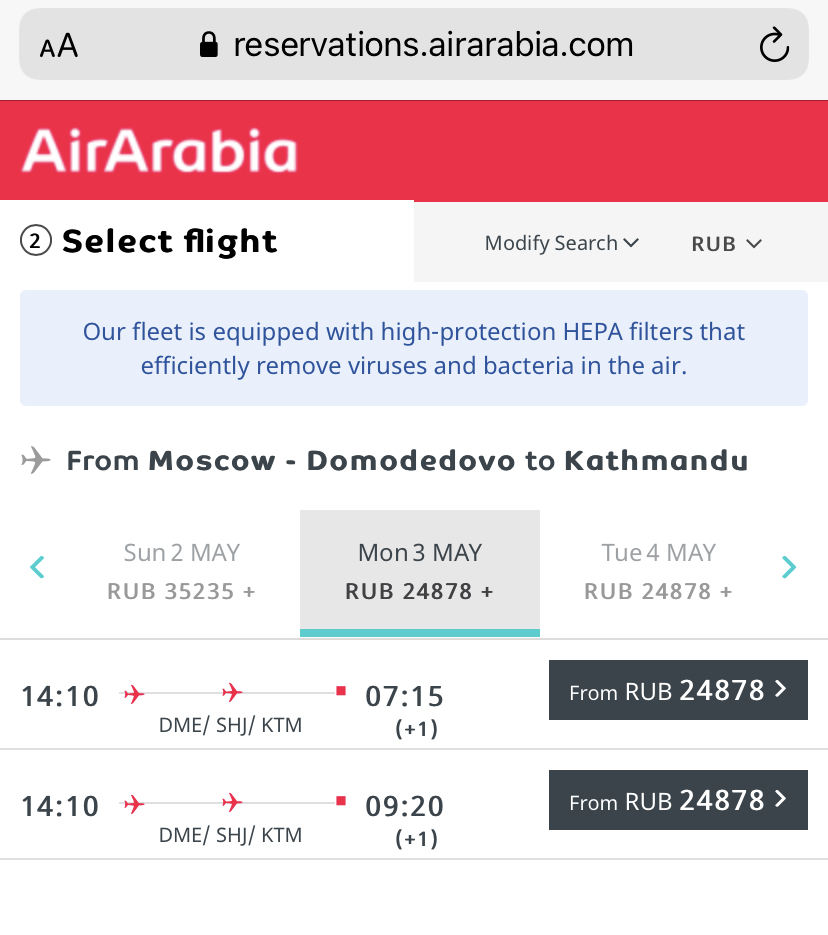The image size is (828, 935).
Task: Click the SHJ stopover plane icon, first flight
Action: (x=232, y=692)
